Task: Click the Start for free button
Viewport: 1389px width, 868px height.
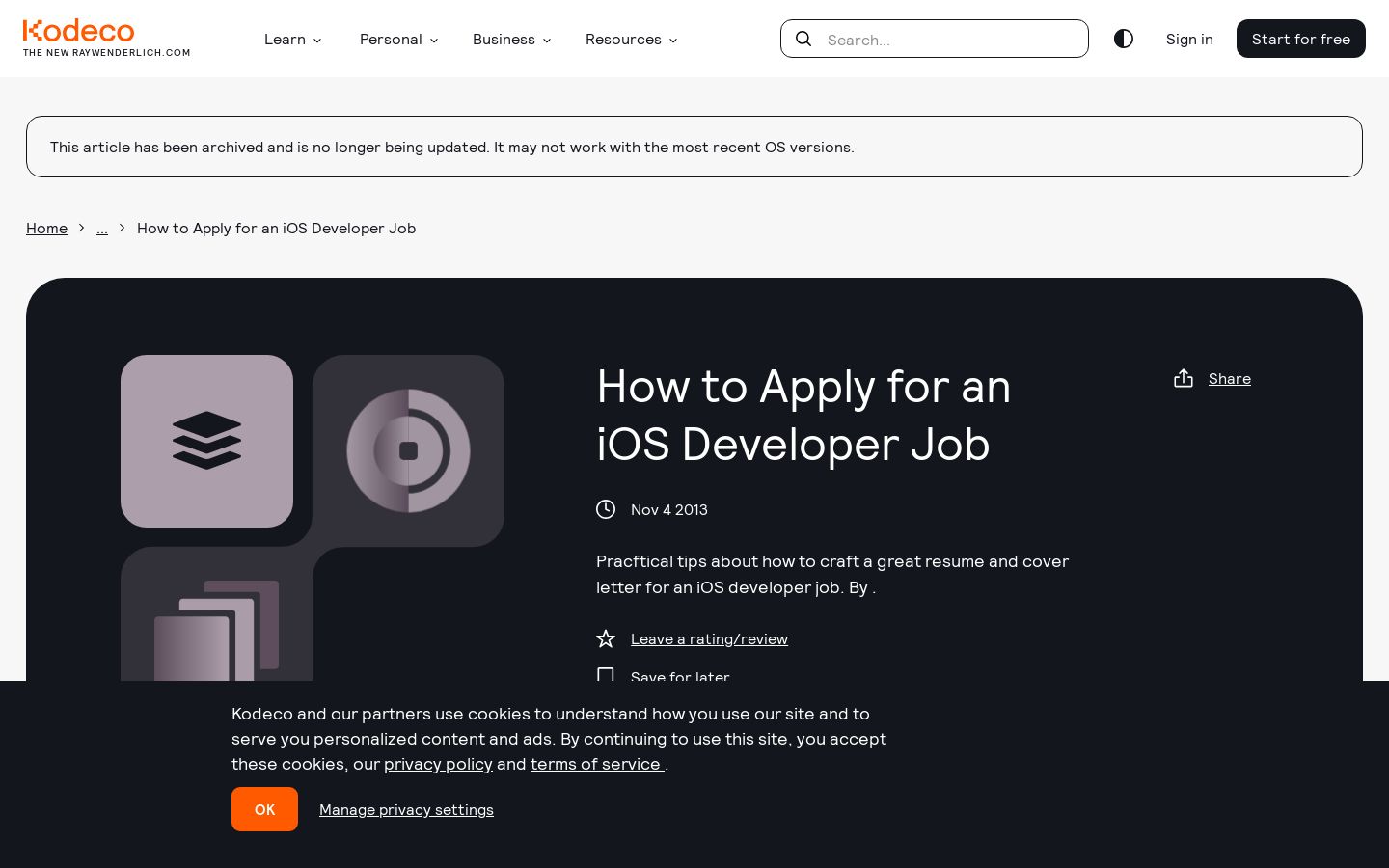Action: click(x=1301, y=39)
